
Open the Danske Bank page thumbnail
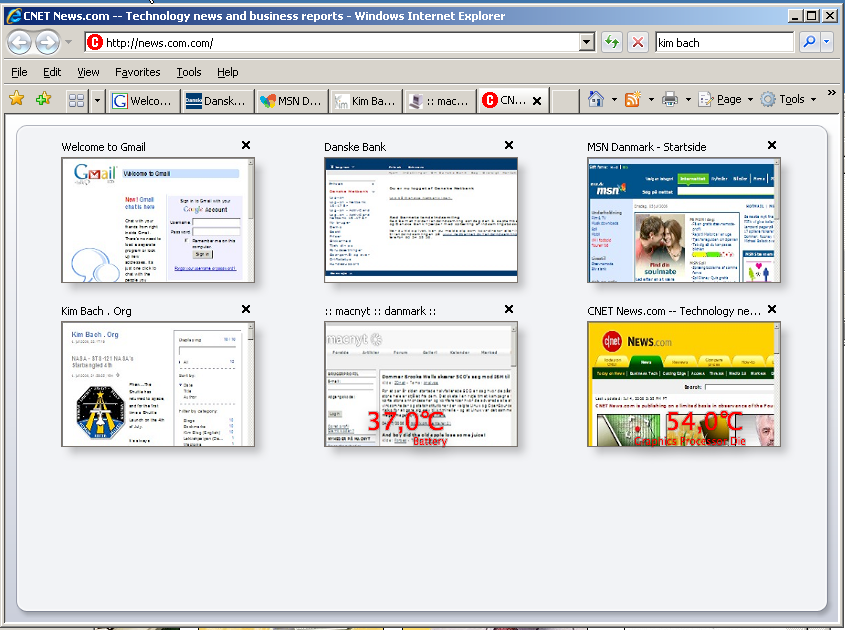pos(421,220)
